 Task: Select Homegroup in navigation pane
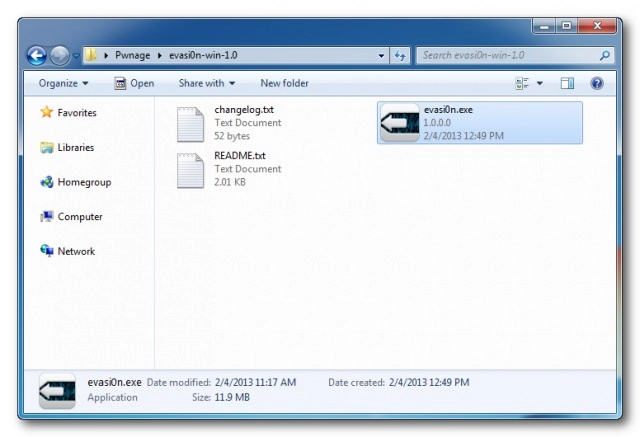[x=84, y=182]
